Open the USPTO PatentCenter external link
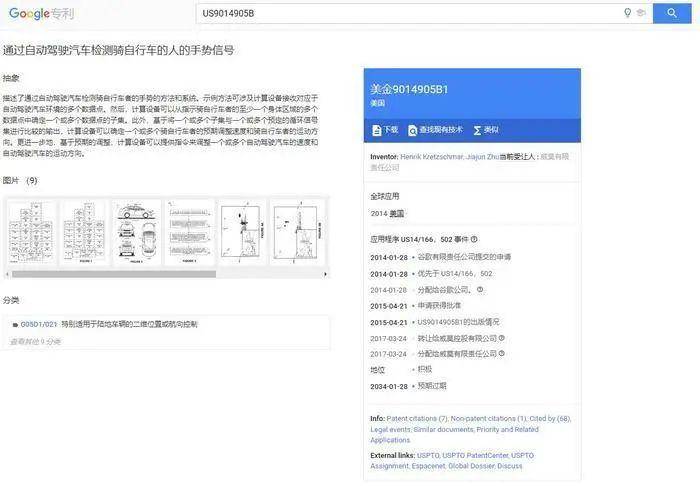 (475, 455)
